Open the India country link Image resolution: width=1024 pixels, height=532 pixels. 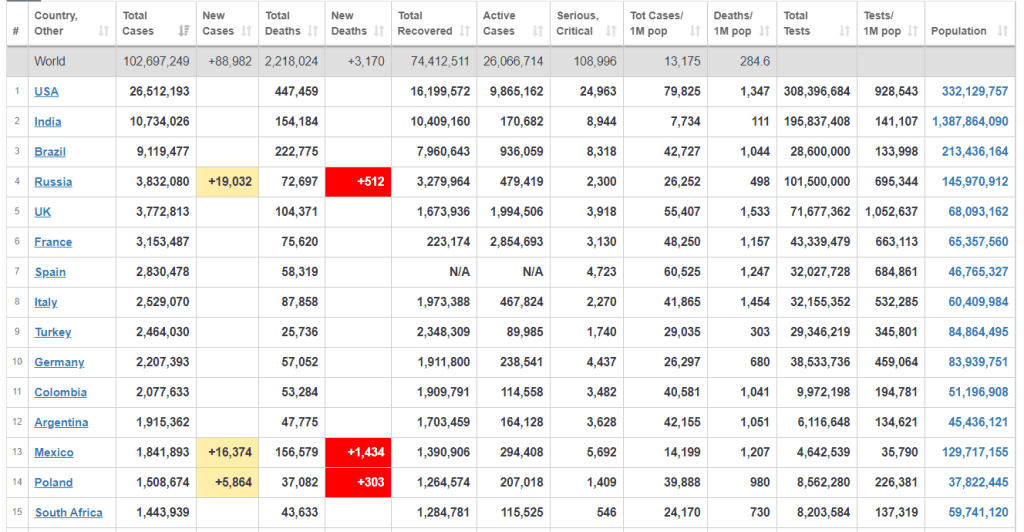tap(48, 122)
